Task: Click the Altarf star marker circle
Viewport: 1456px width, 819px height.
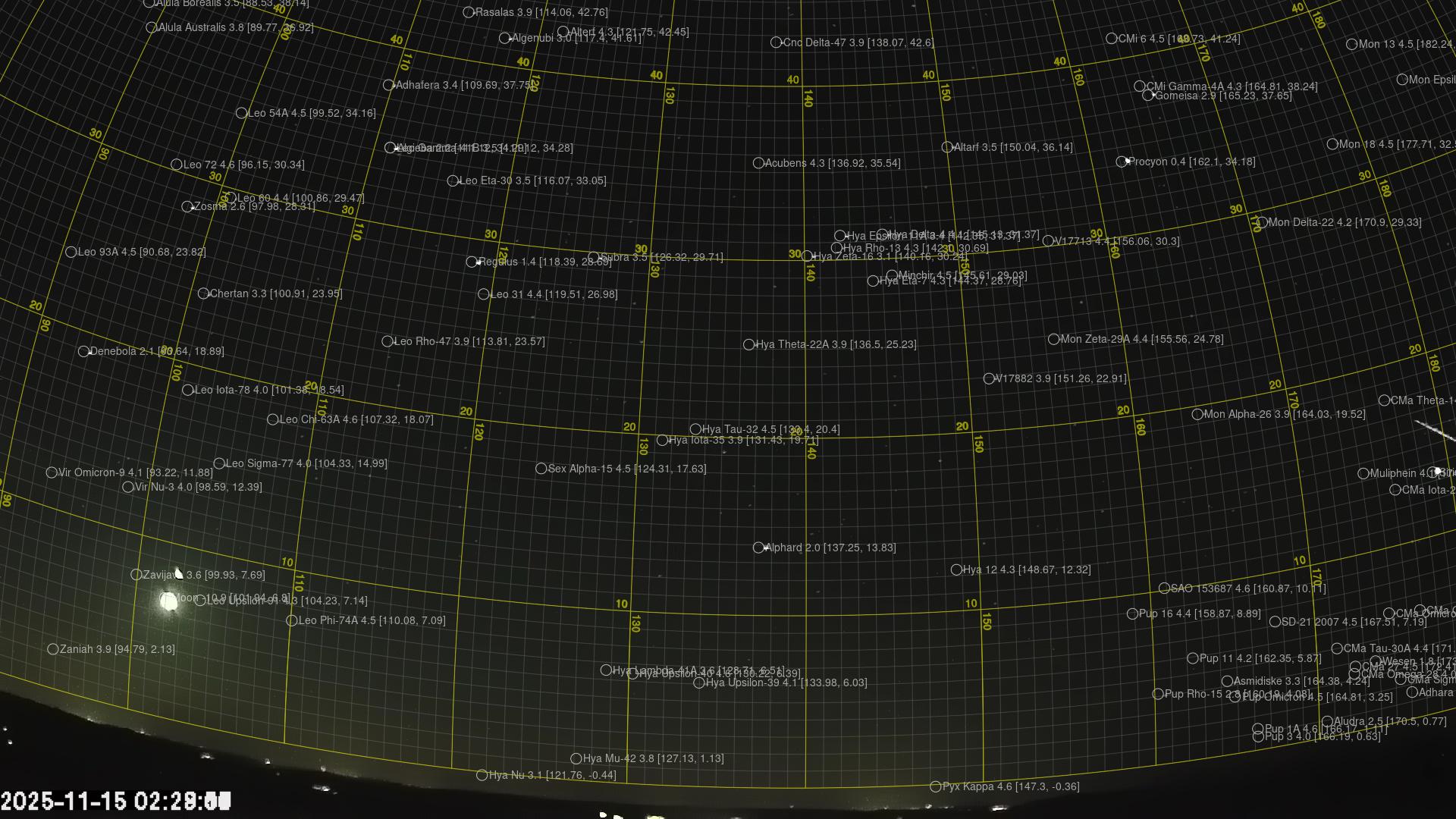Action: [947, 147]
